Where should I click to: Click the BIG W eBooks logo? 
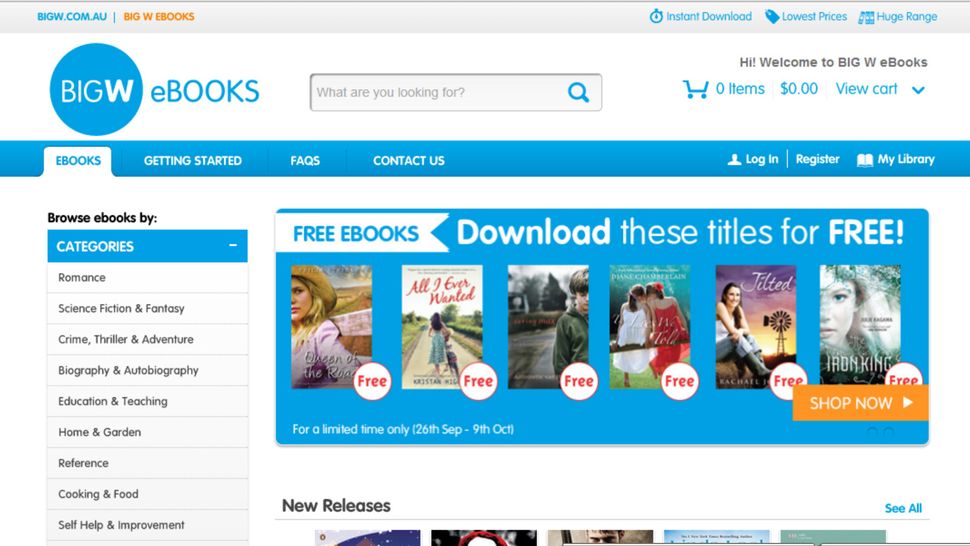pos(155,90)
